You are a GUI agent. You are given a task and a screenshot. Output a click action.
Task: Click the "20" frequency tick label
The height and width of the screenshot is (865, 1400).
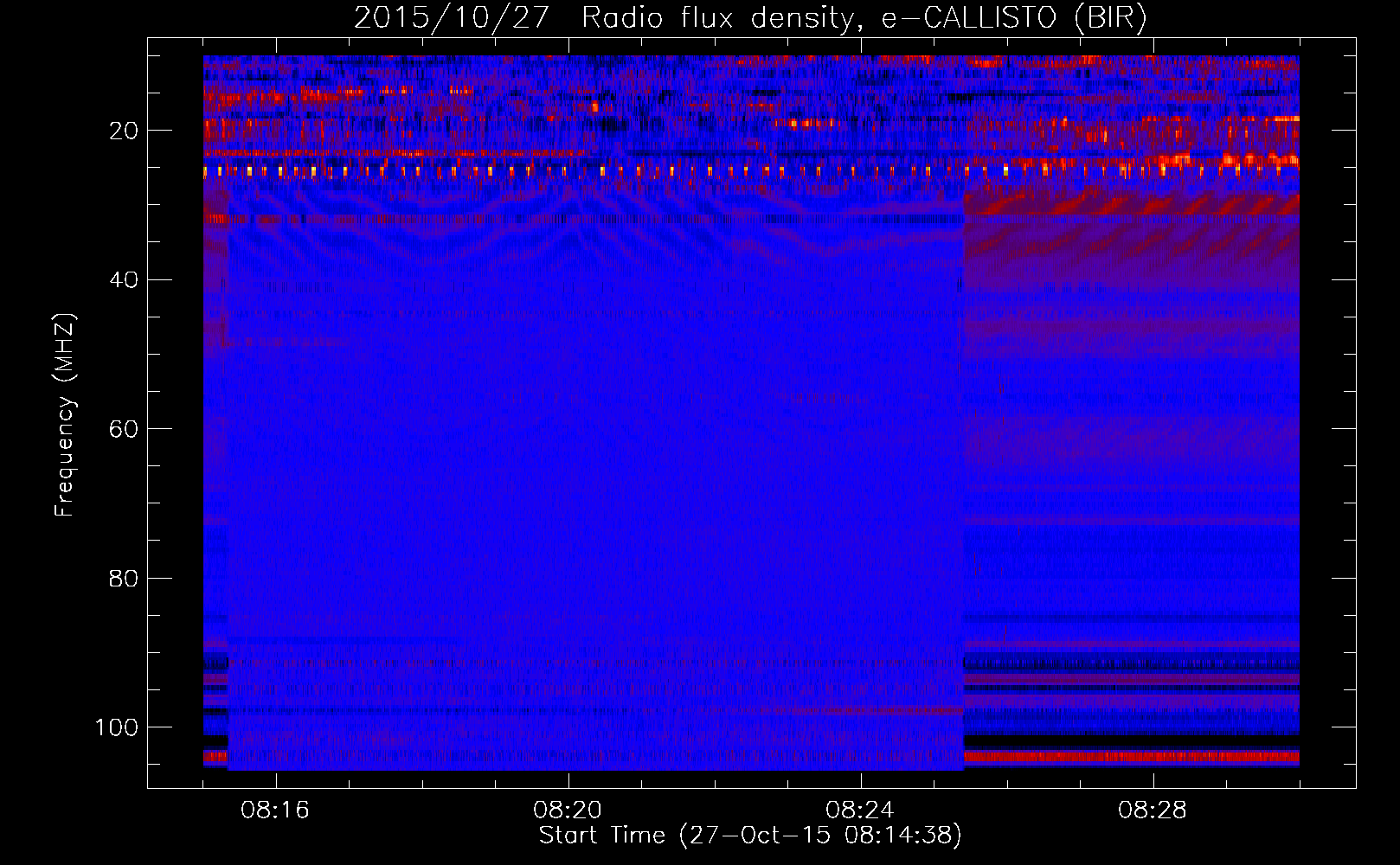coord(125,131)
